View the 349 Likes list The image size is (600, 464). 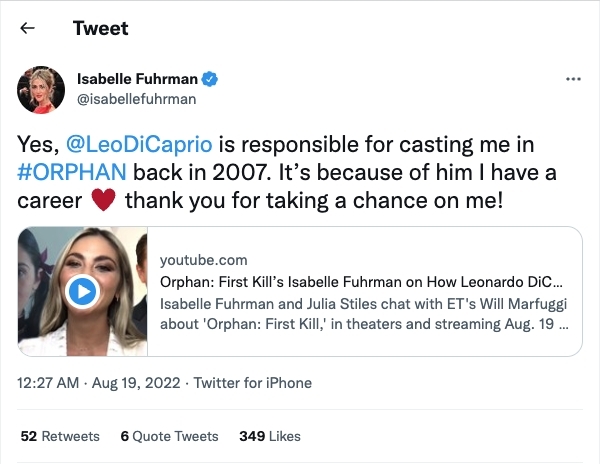coord(269,436)
